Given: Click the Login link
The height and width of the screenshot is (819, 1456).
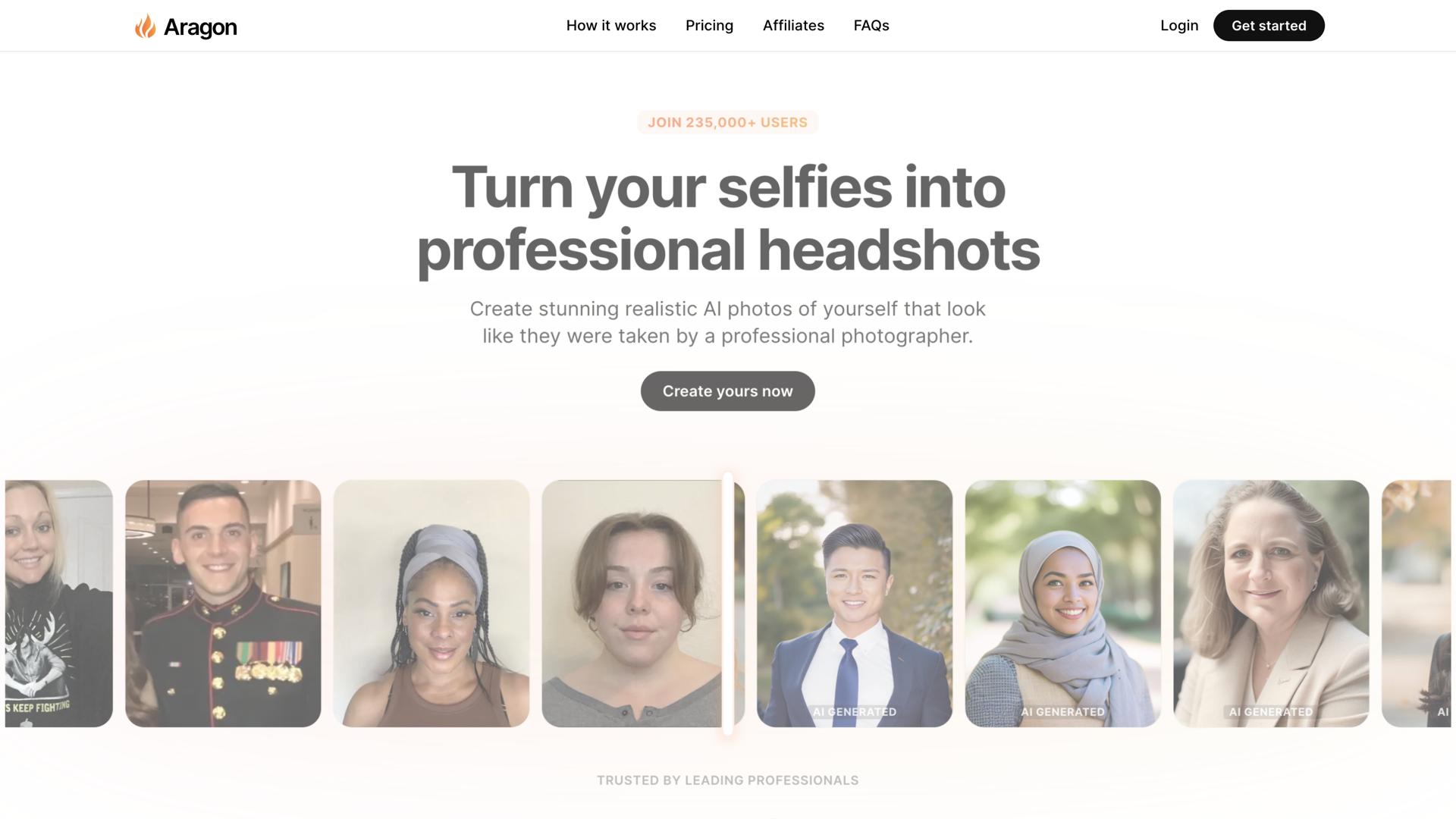Looking at the screenshot, I should [x=1179, y=26].
